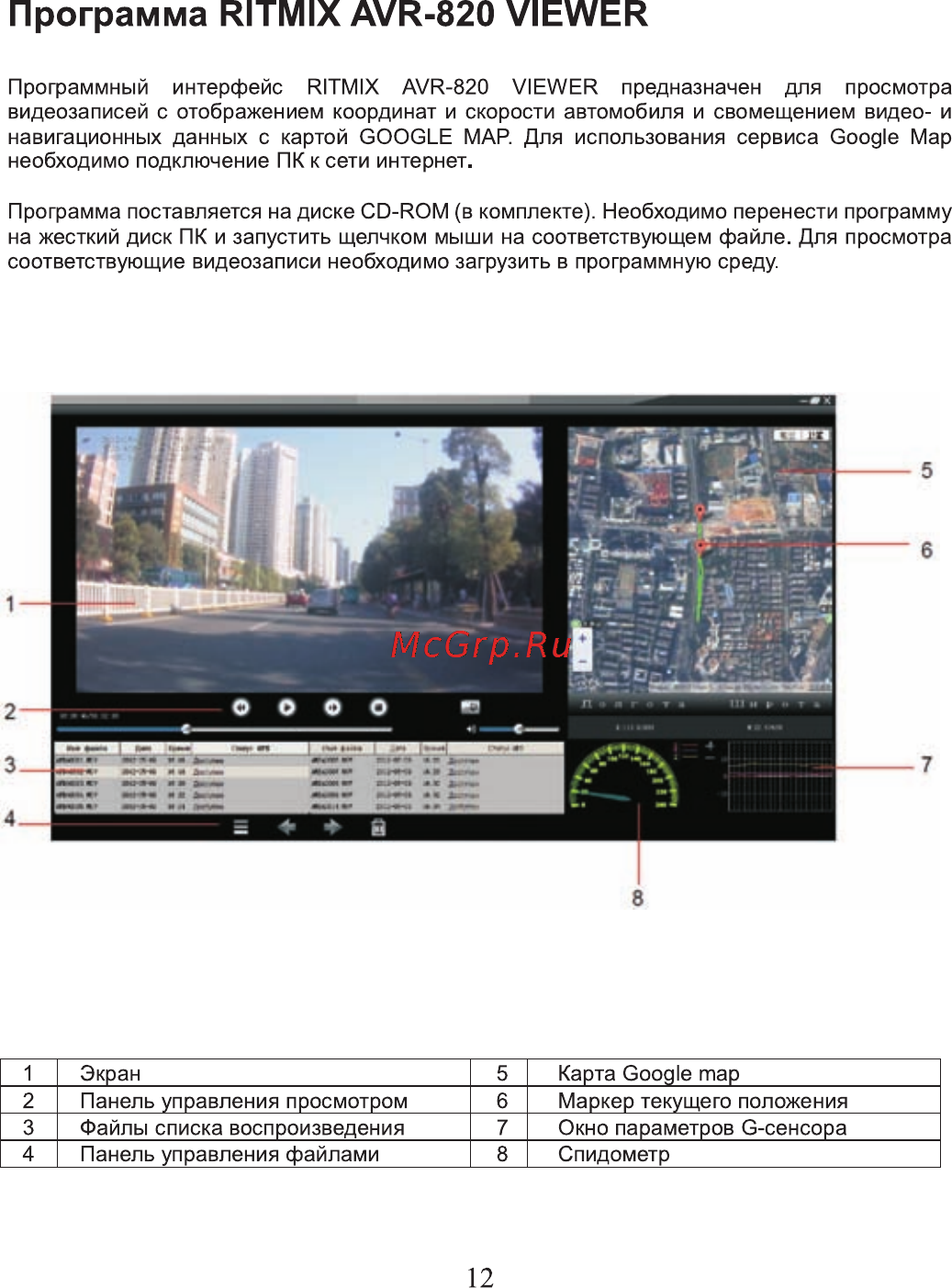Click the "Широта" label under the map

coord(776,704)
